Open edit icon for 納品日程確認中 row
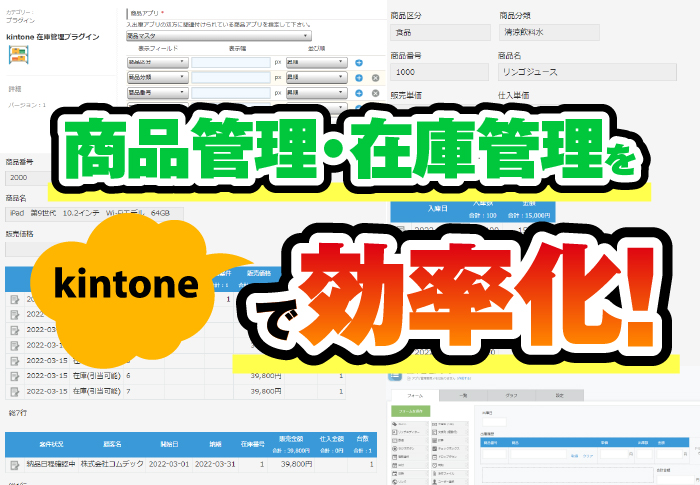 coord(15,465)
